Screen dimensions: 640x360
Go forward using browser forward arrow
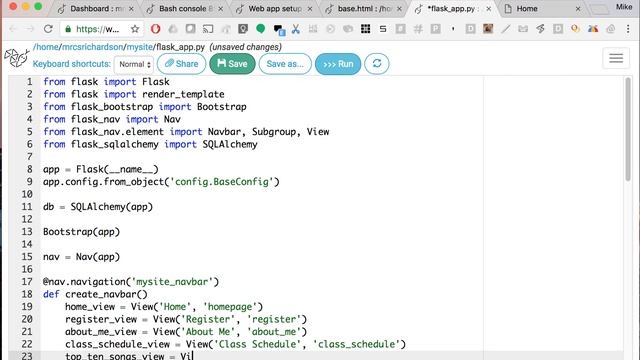[x=30, y=29]
